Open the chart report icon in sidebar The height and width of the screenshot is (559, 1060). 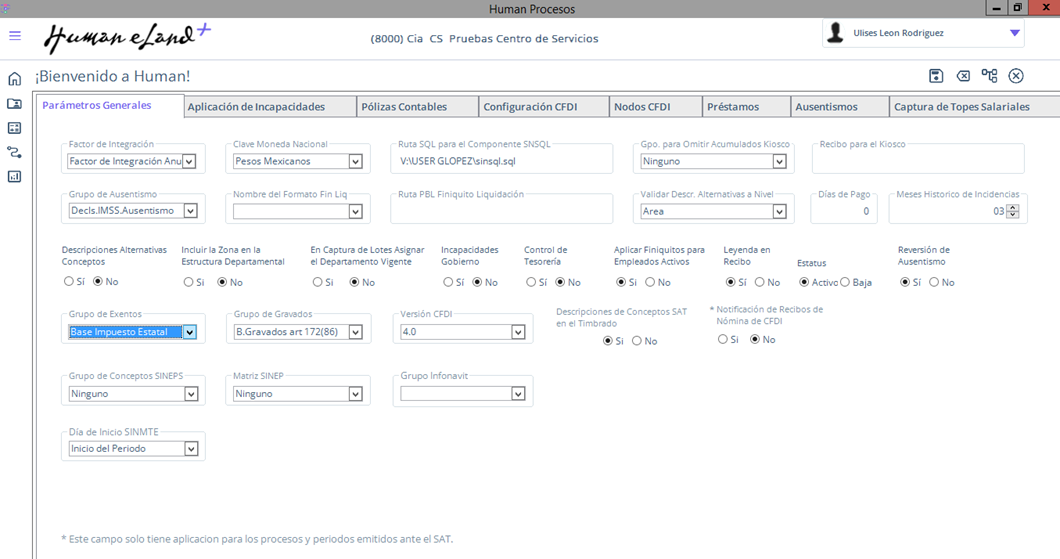click(x=14, y=177)
